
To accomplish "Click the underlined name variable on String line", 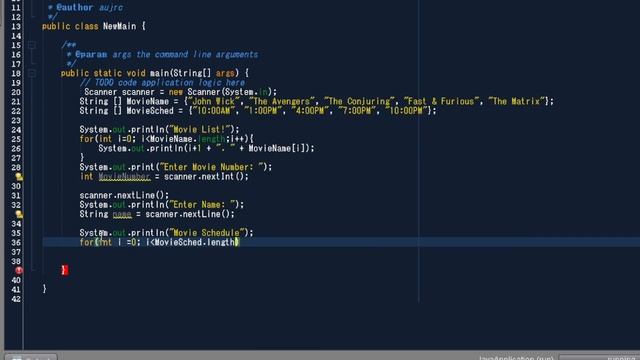I will pos(122,214).
